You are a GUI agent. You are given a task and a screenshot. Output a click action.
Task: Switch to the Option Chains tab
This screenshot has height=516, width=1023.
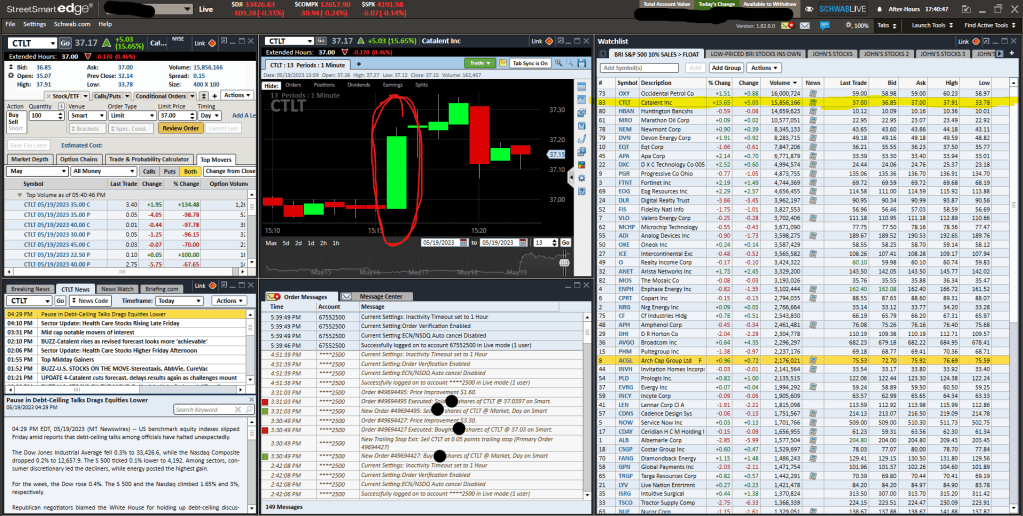78,159
